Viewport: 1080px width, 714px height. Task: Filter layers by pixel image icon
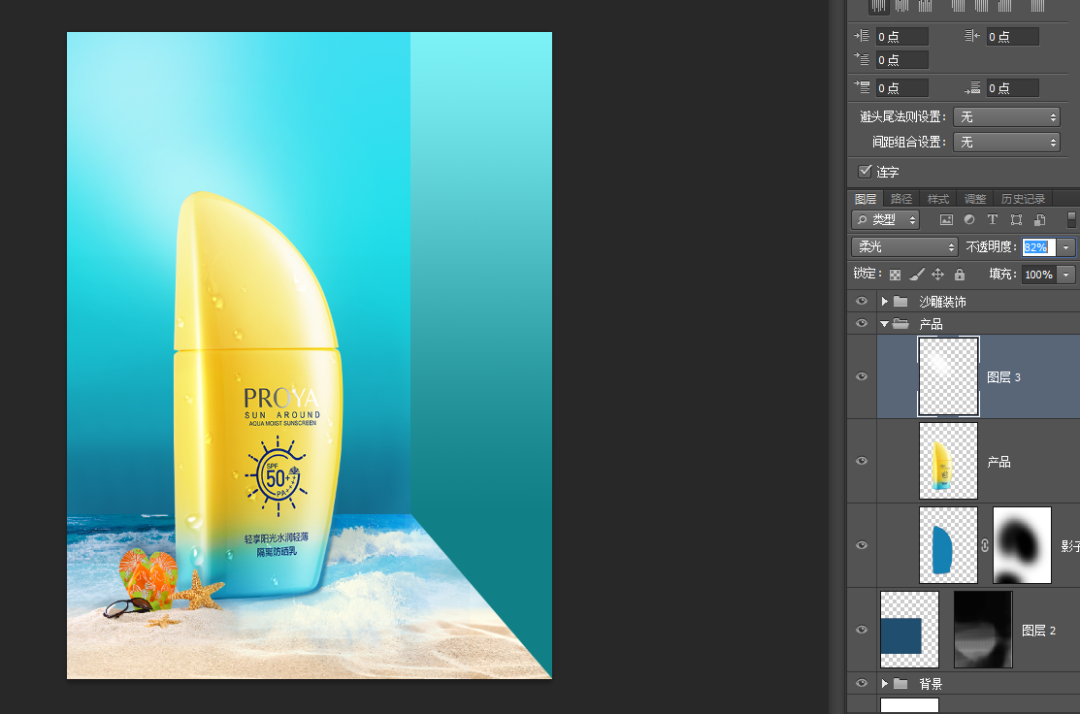(946, 220)
